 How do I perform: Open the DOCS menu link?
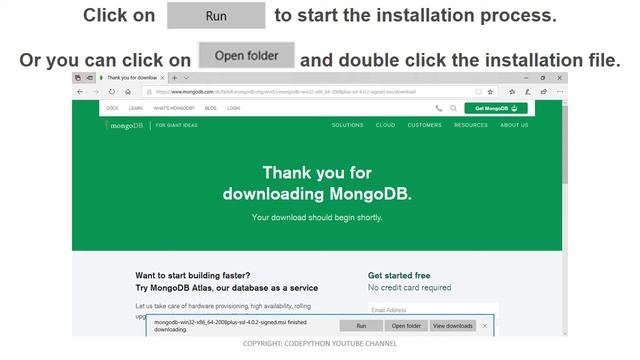112,108
